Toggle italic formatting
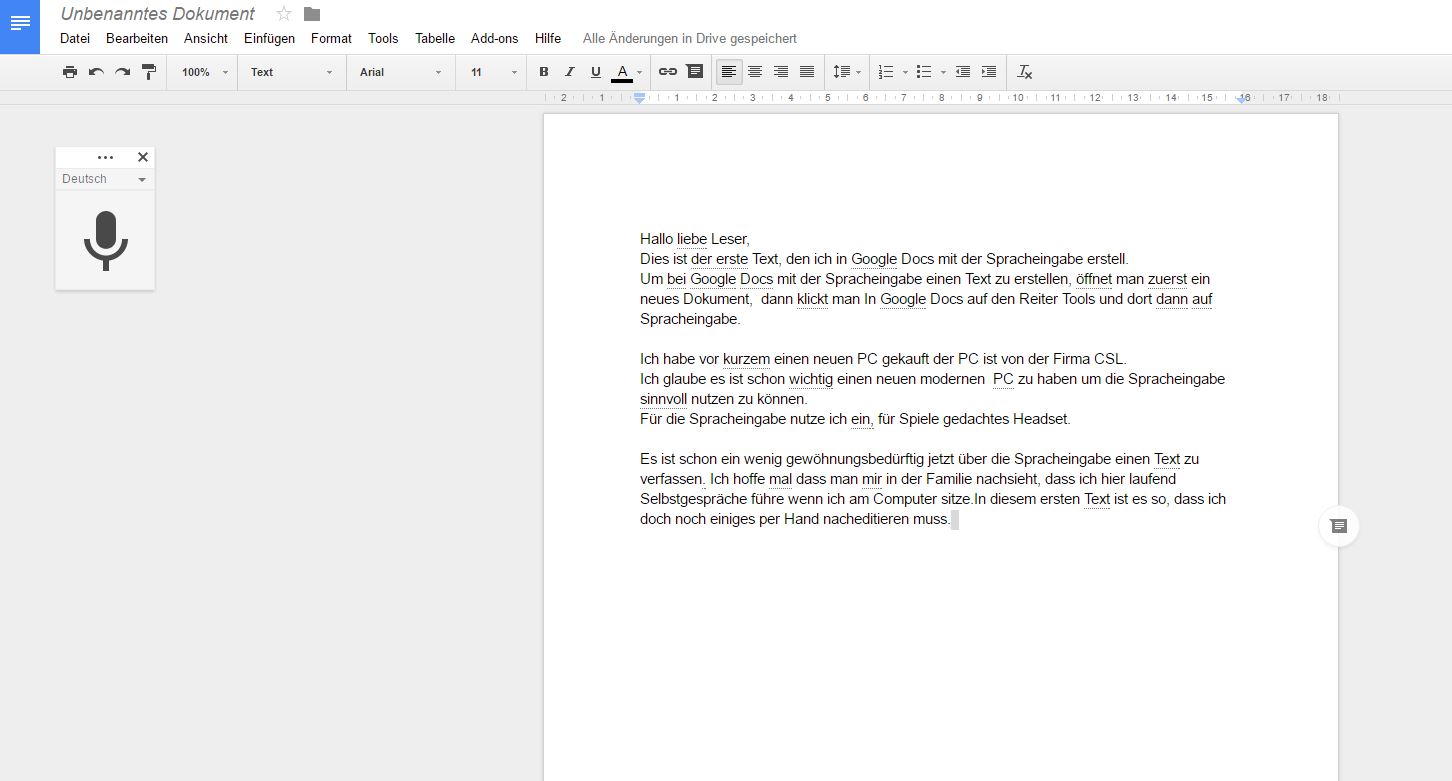Image resolution: width=1452 pixels, height=781 pixels. [x=570, y=72]
